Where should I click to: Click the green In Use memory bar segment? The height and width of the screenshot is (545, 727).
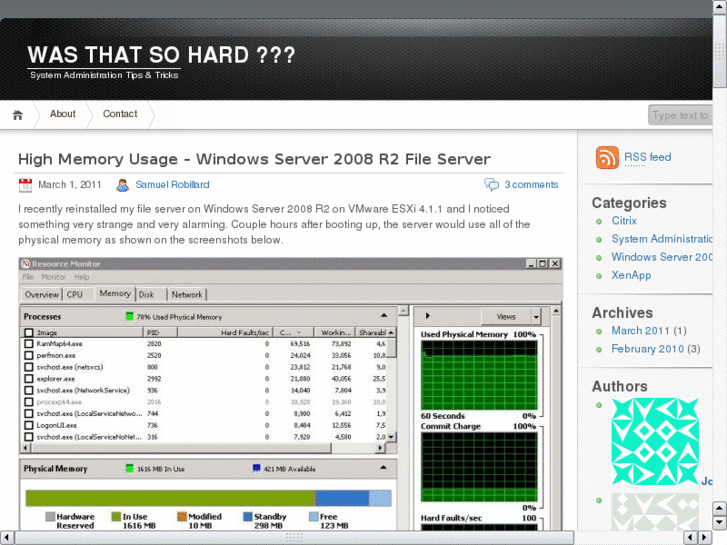coord(170,498)
